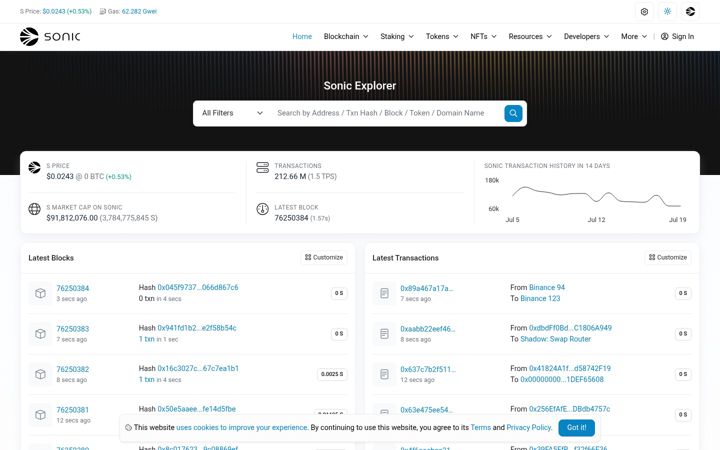Click Customize in Latest Transactions panel
Screen dimensions: 720x450
668,258
